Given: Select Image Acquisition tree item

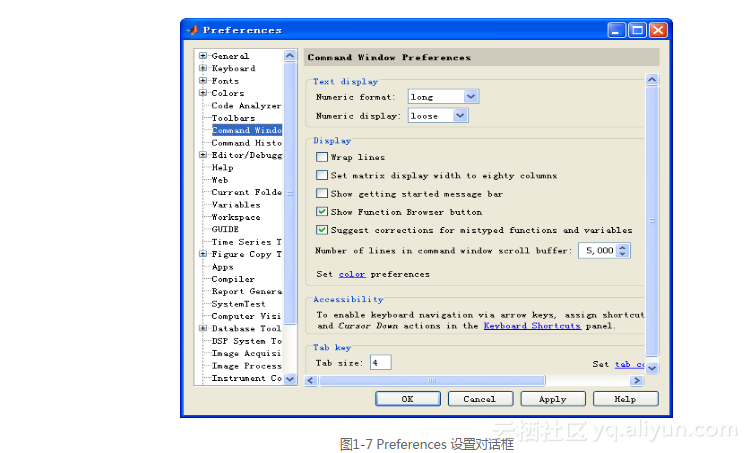Looking at the screenshot, I should pos(246,353).
